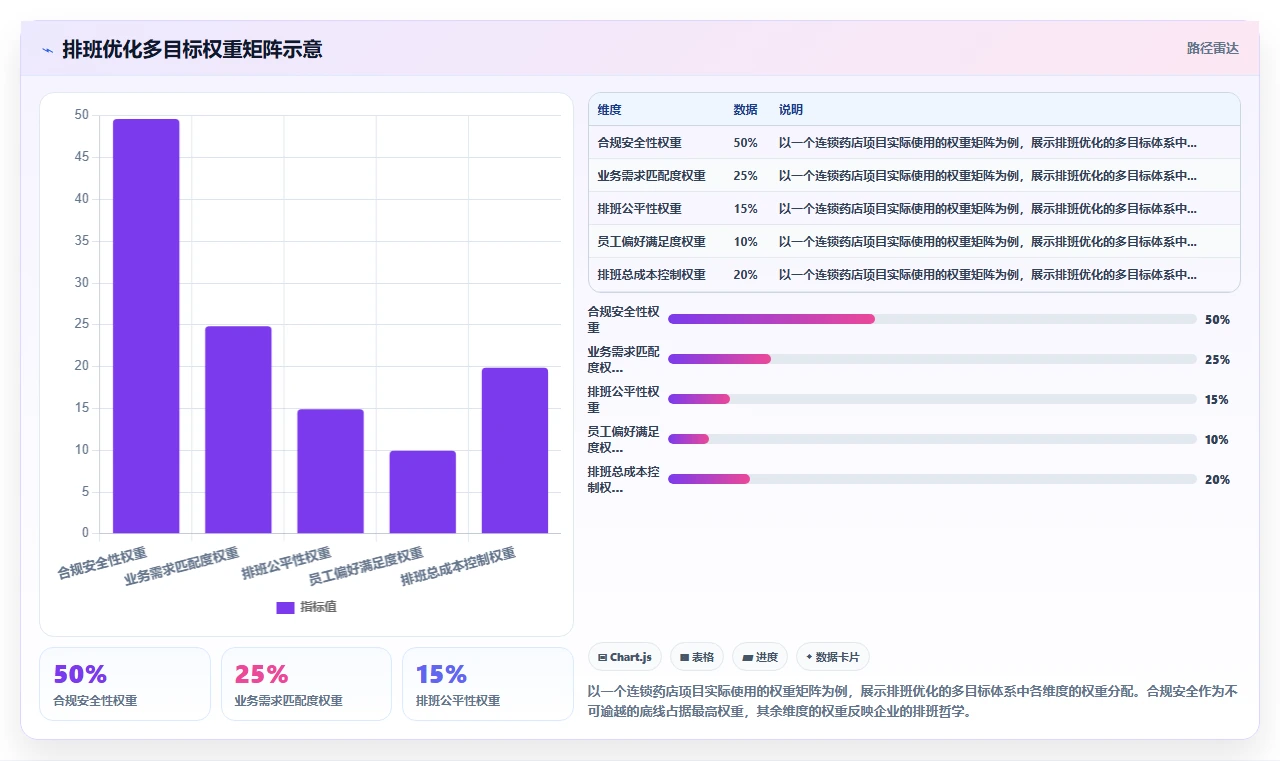The width and height of the screenshot is (1280, 761).
Task: Select the 排班公平性权重 bar in chart
Action: tap(330, 471)
